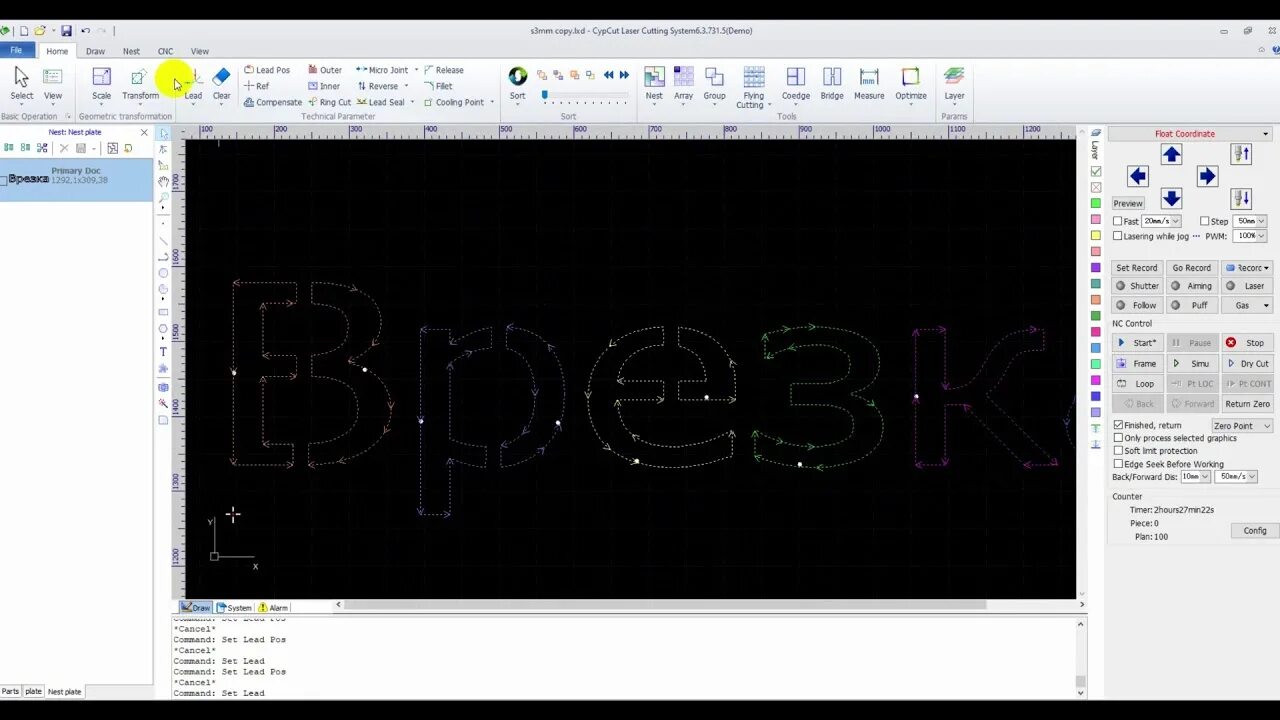Select the Outer option
Screen dimensions: 1280x720
click(324, 70)
